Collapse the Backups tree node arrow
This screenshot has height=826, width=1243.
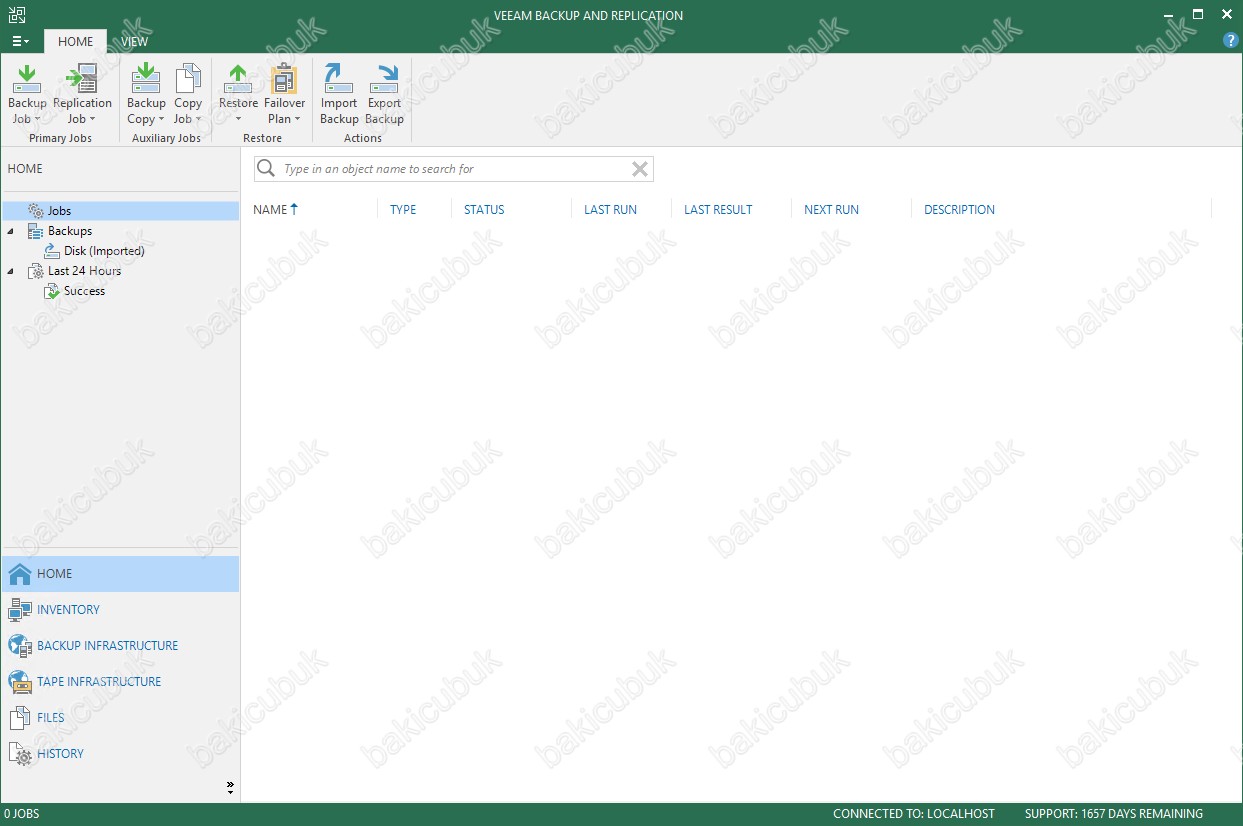(x=11, y=231)
